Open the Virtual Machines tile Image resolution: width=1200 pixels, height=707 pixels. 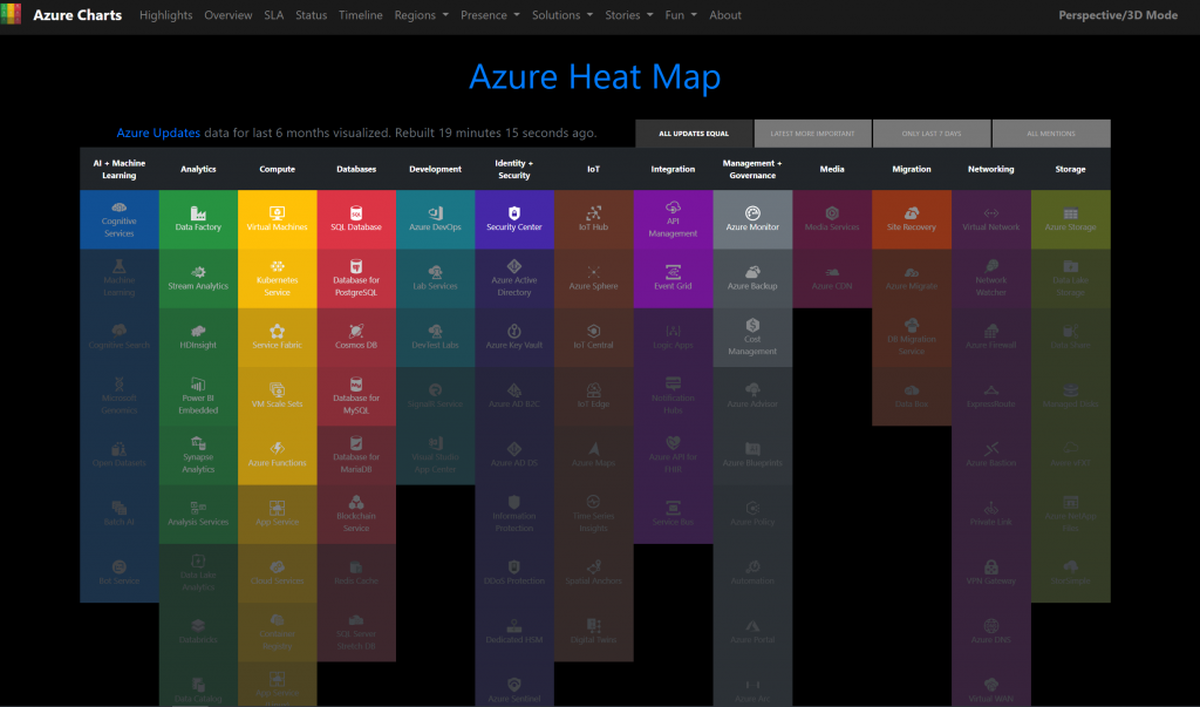coord(277,220)
